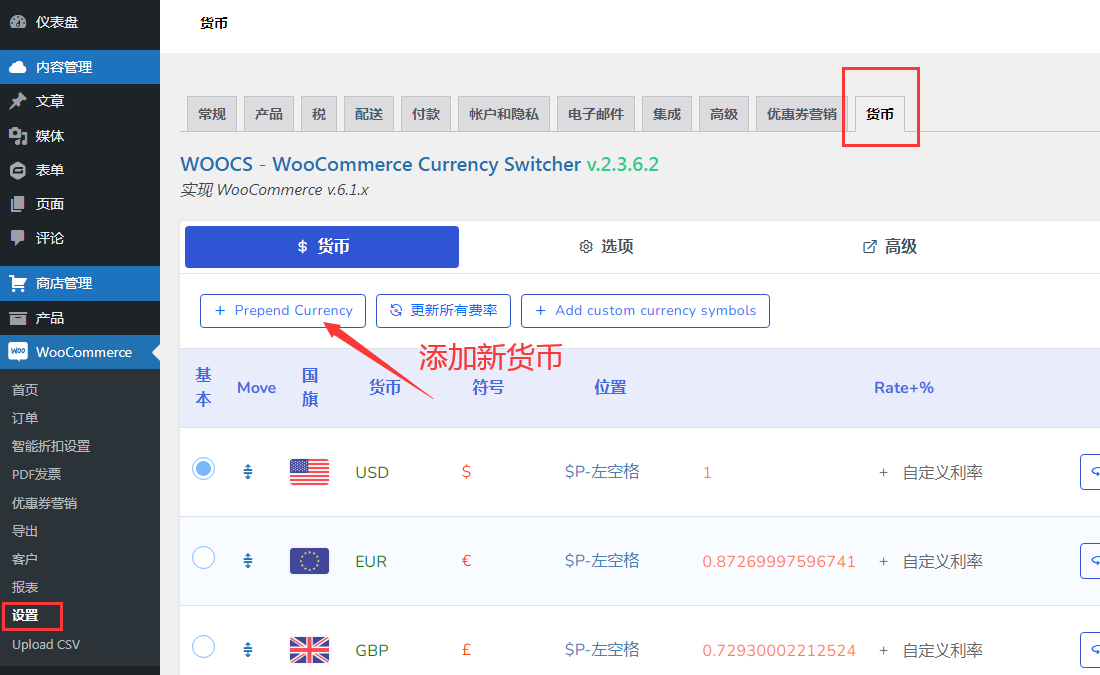Click Add custom currency symbols button
Viewport: 1100px width, 675px height.
pos(645,311)
